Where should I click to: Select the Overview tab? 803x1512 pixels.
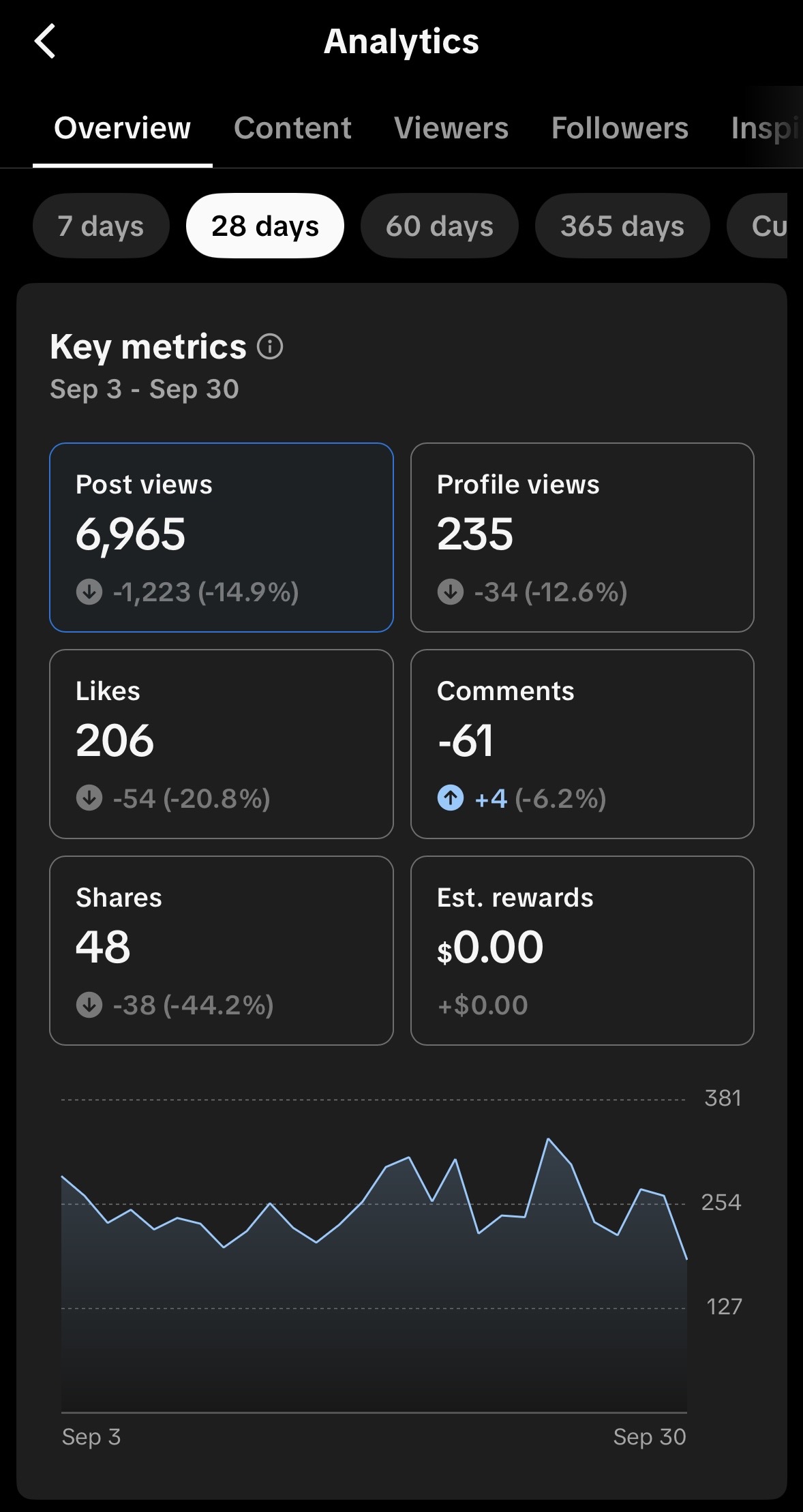click(x=123, y=128)
